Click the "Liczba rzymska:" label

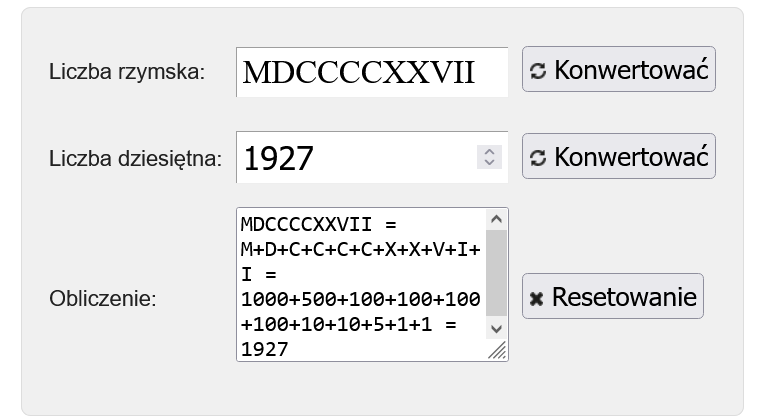(x=127, y=72)
